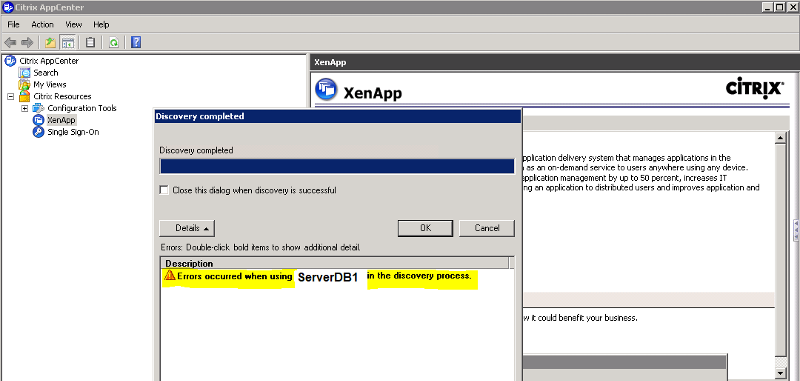The width and height of the screenshot is (800, 381).
Task: Click the Description column header
Action: click(x=336, y=263)
